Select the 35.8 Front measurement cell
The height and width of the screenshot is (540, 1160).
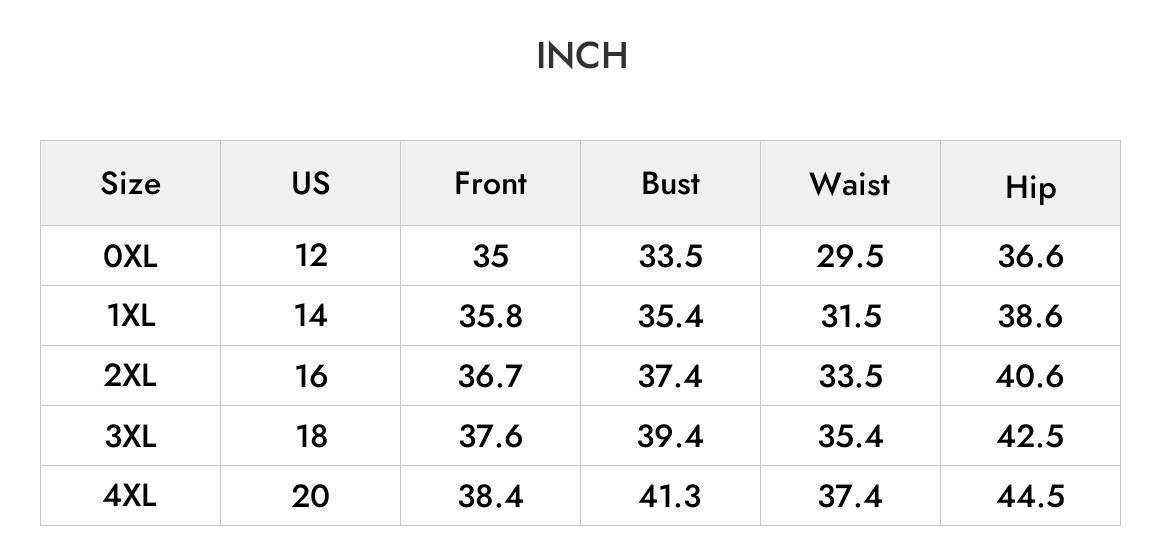490,316
